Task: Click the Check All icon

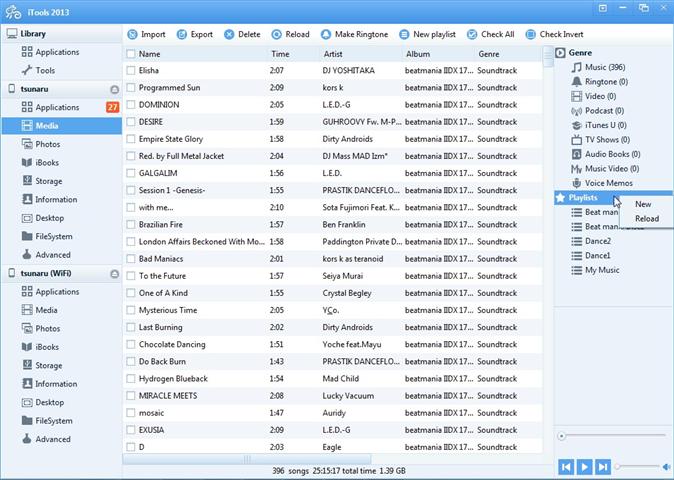Action: 472,34
